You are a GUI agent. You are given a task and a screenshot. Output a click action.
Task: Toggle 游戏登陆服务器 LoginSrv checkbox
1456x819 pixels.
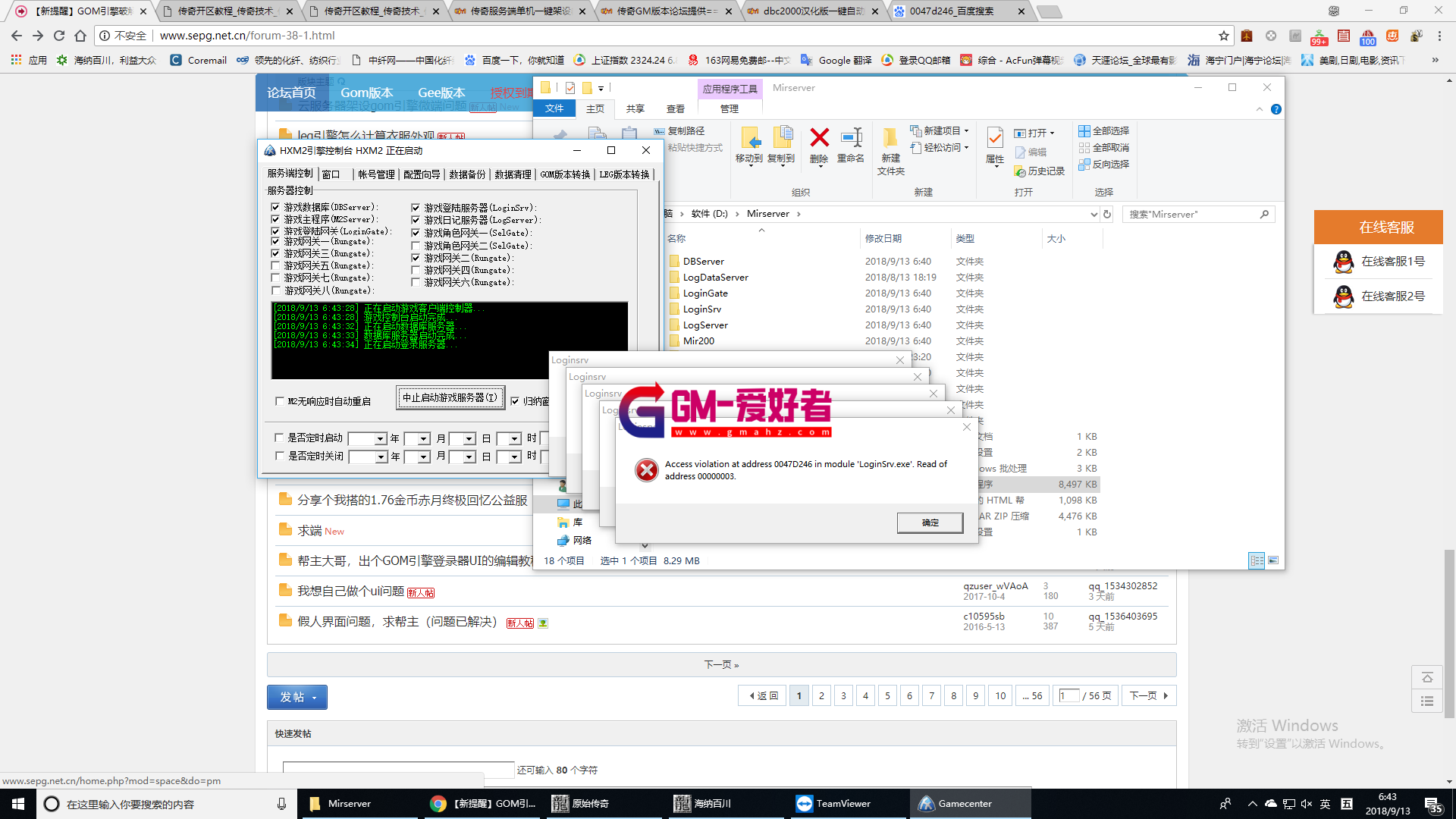click(415, 206)
